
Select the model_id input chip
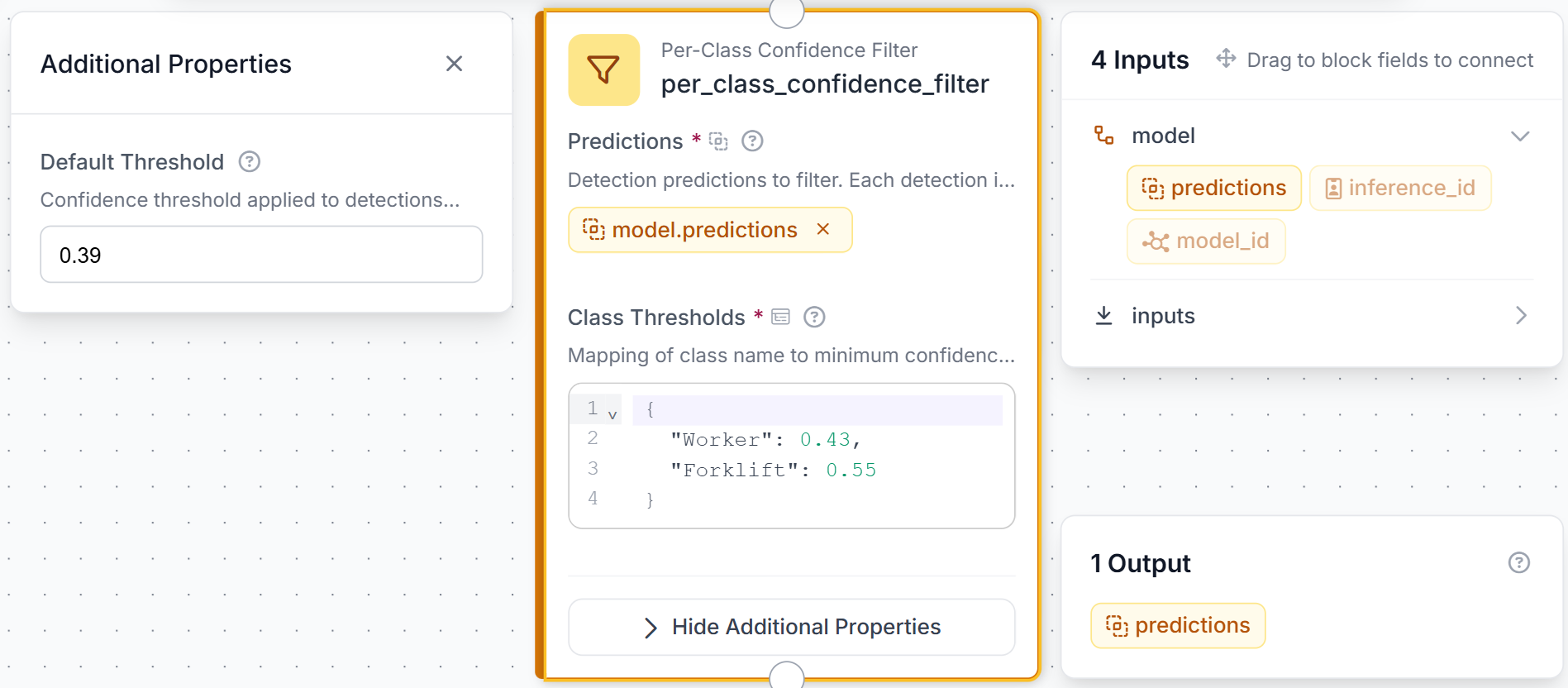(x=1206, y=241)
